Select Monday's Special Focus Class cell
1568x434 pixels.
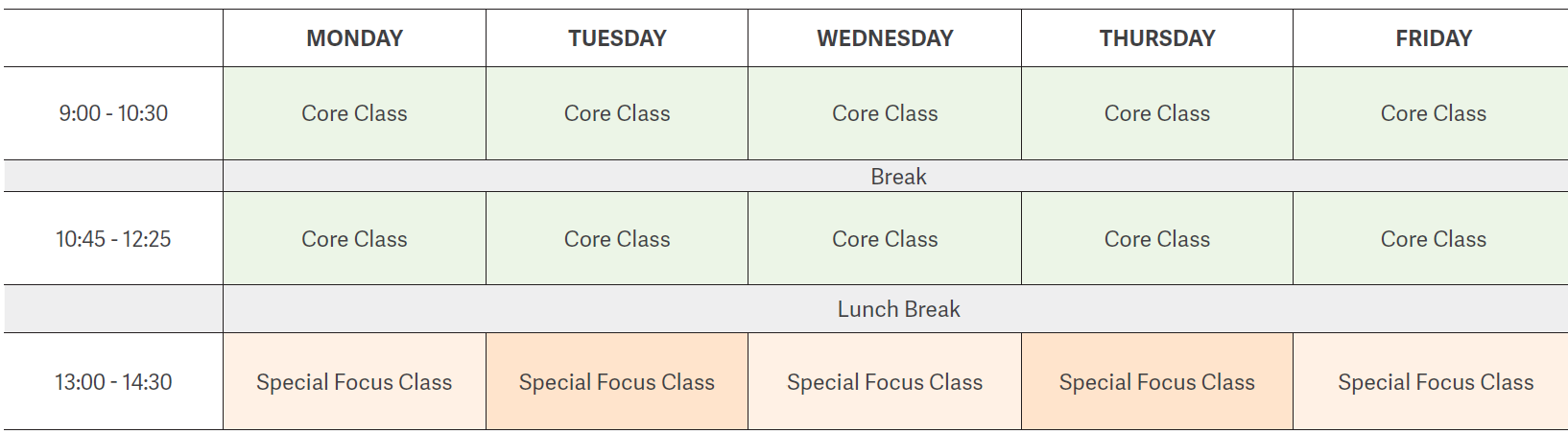click(x=354, y=382)
